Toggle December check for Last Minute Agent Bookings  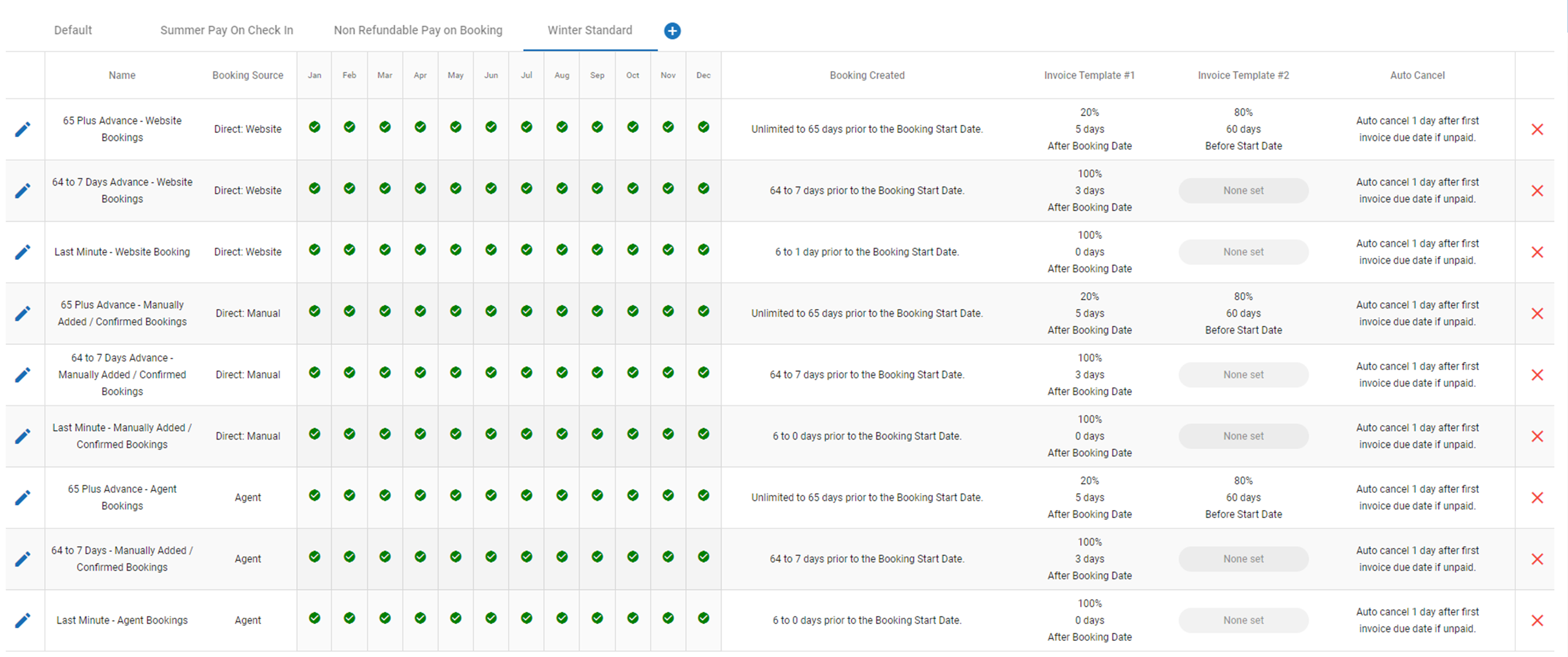(x=703, y=618)
